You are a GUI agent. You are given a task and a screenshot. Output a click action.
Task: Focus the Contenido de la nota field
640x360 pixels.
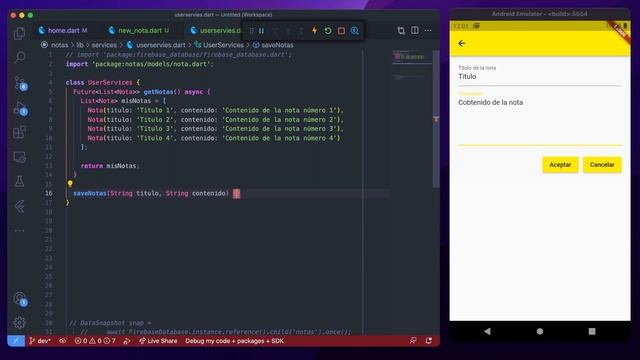pos(540,118)
